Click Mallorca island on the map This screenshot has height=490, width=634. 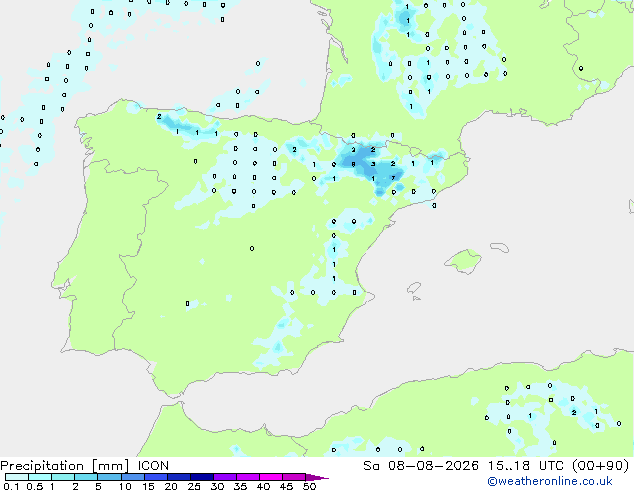click(x=463, y=261)
